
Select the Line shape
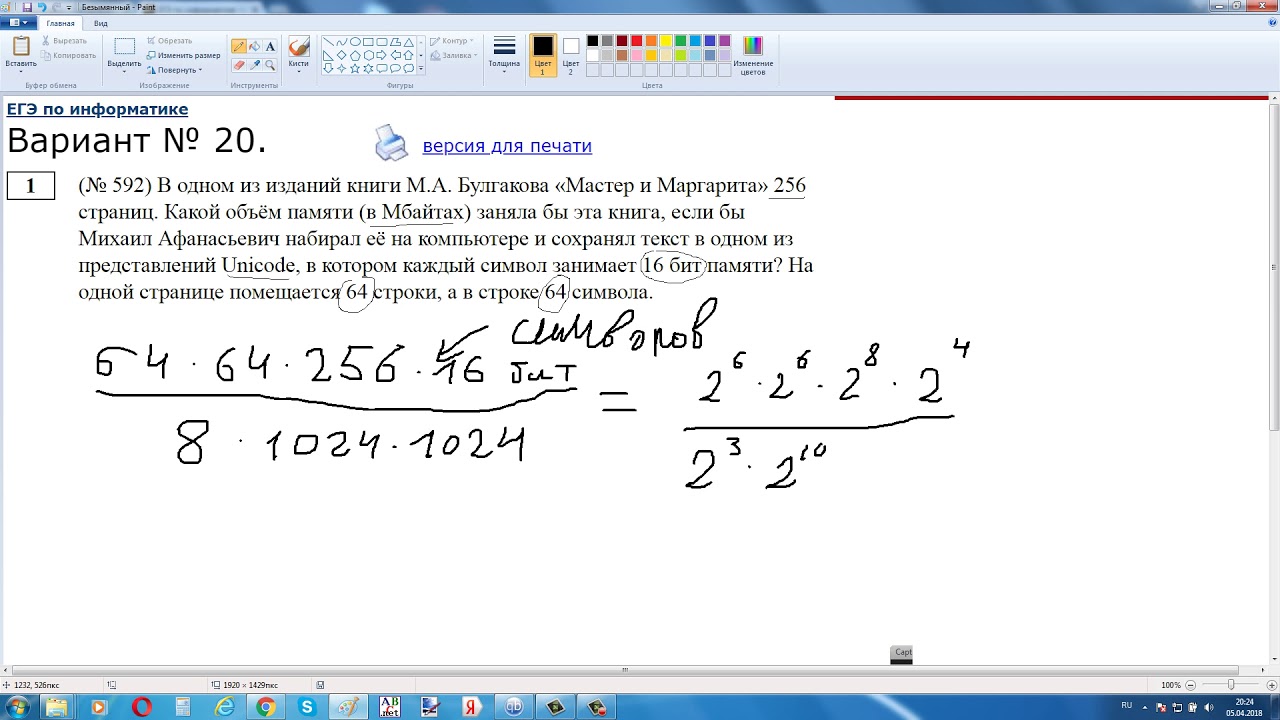(x=328, y=42)
